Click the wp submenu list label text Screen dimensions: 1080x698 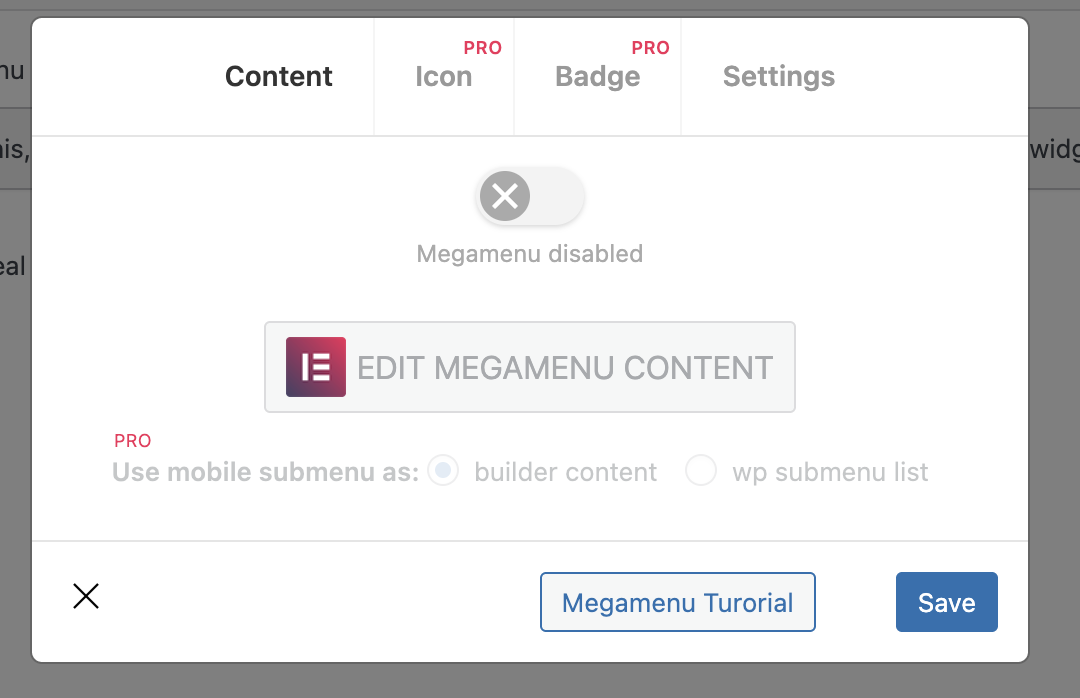(x=830, y=473)
